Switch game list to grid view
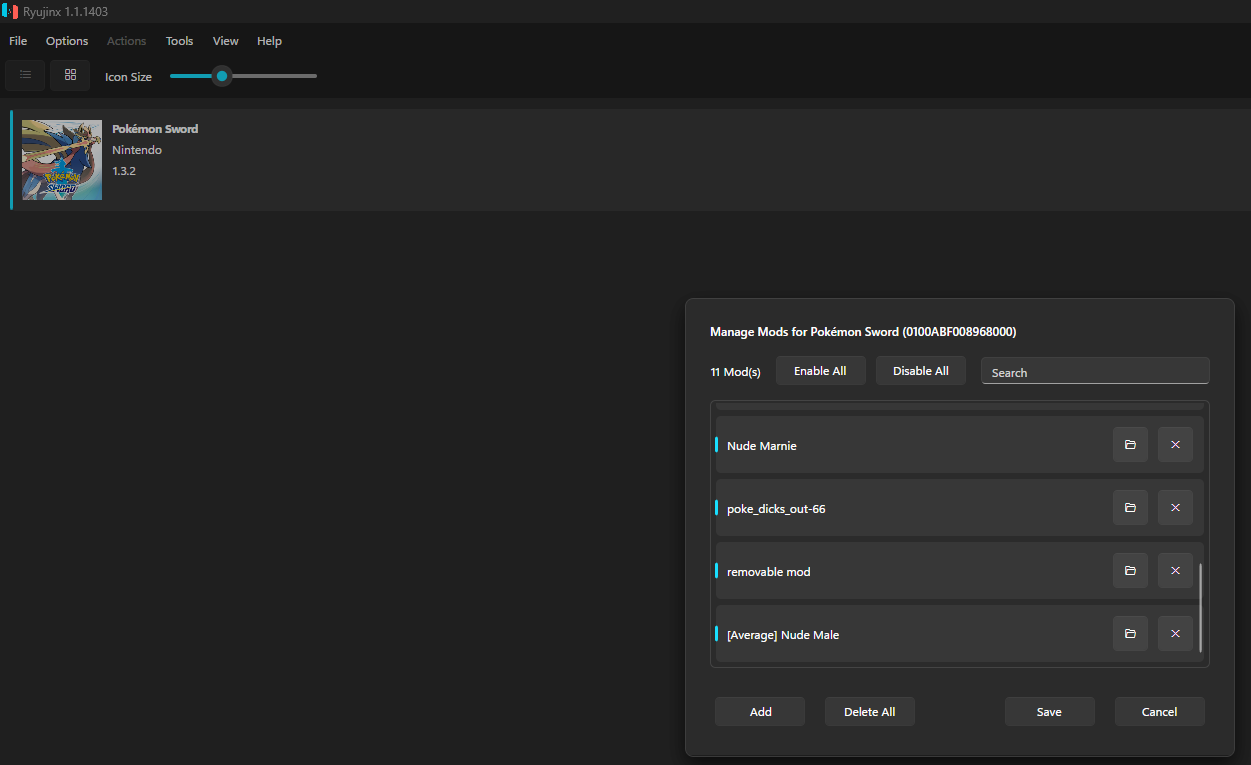 pyautogui.click(x=70, y=75)
